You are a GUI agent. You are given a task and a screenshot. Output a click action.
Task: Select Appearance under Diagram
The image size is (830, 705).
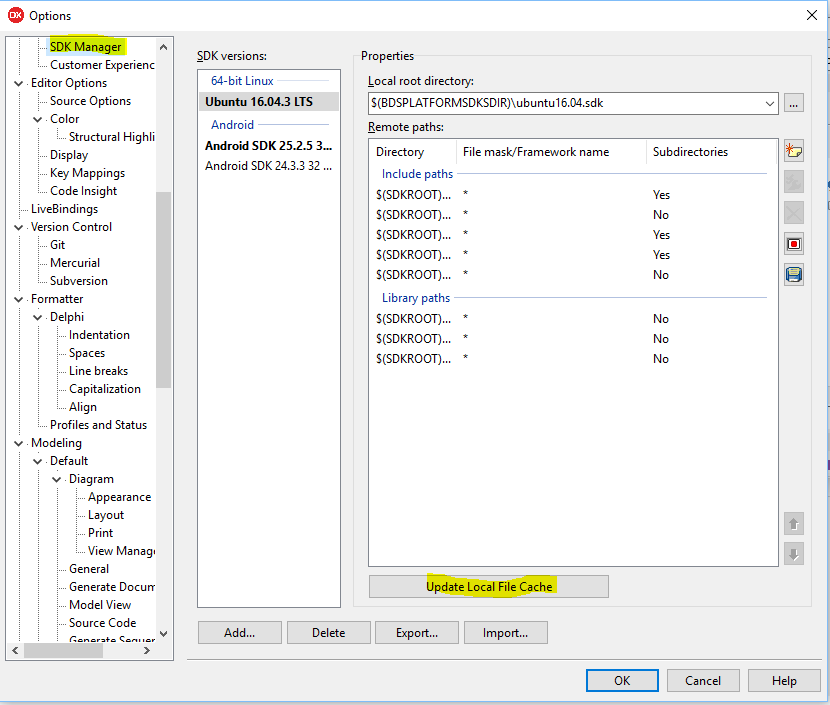[x=120, y=497]
